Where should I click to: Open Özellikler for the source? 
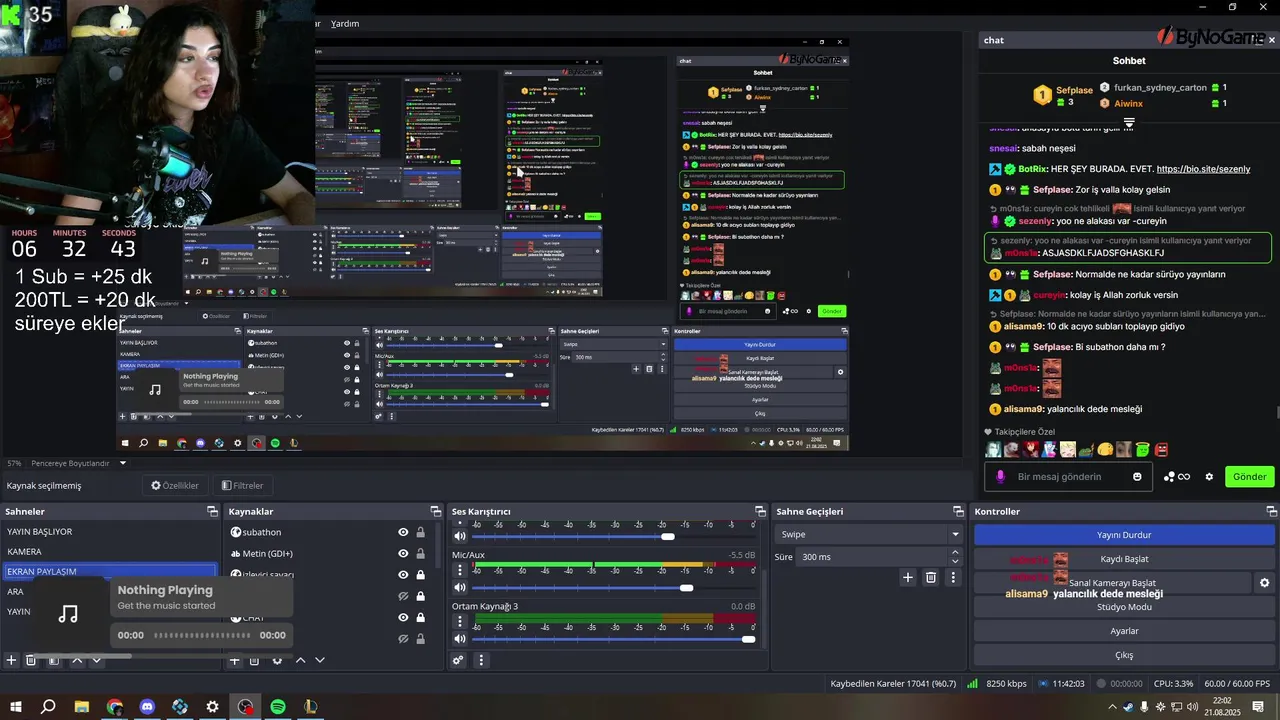(175, 485)
